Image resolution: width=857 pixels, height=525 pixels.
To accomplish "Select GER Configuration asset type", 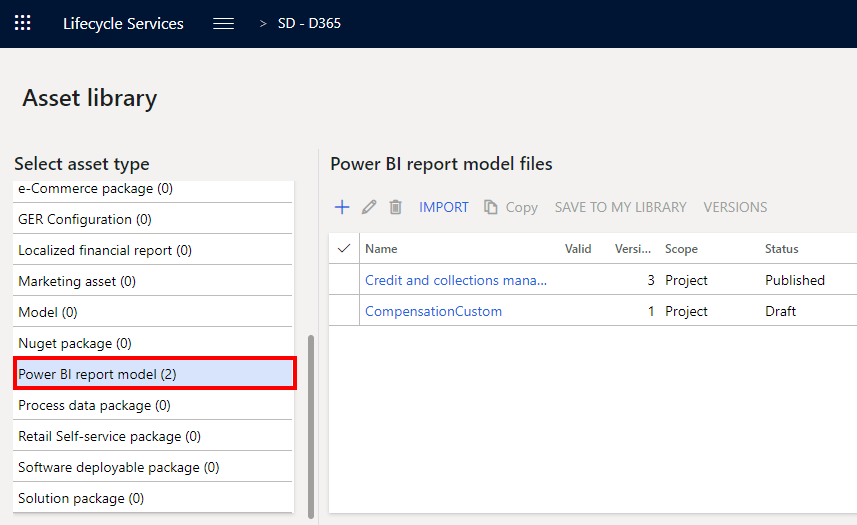I will pyautogui.click(x=153, y=219).
